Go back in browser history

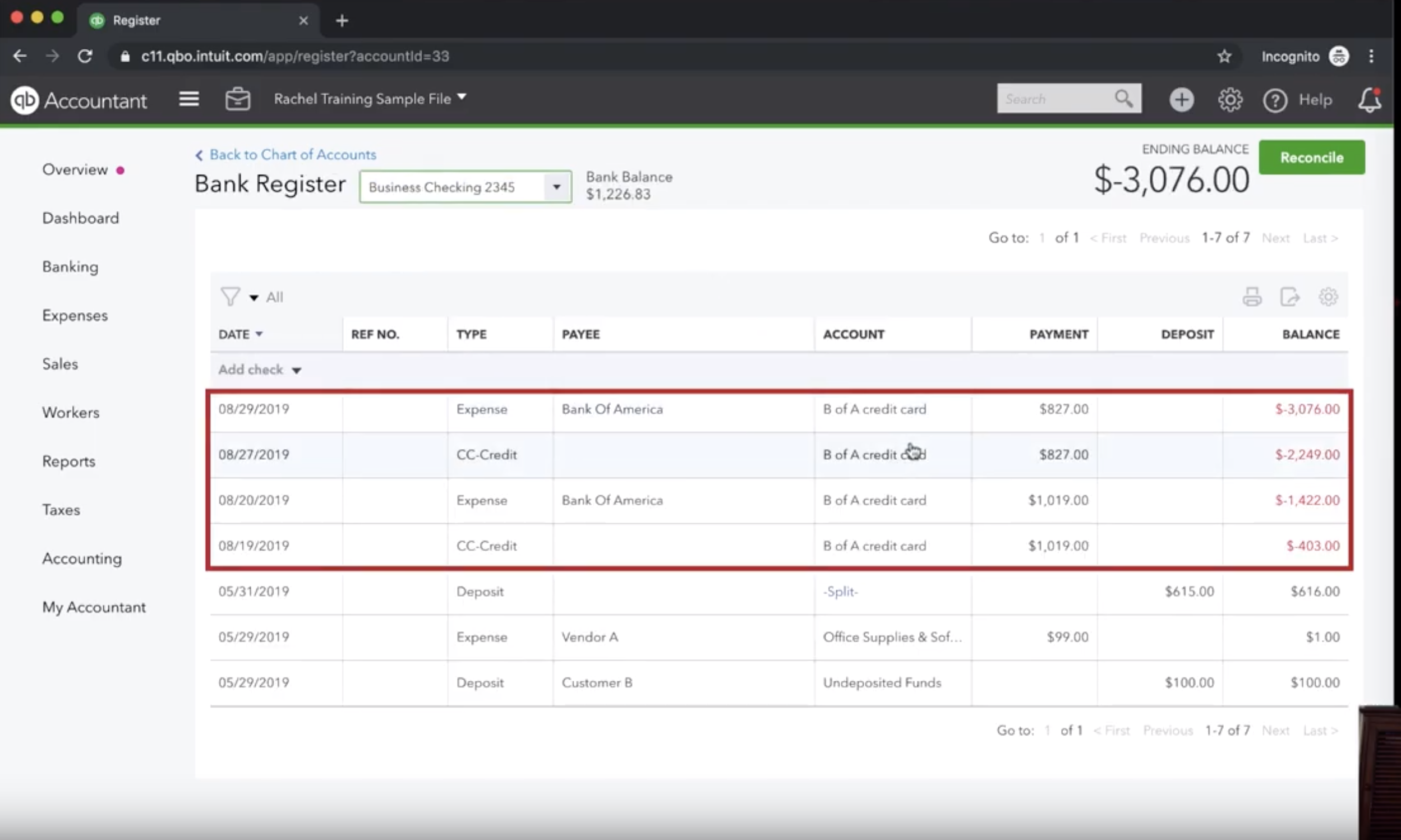pos(20,56)
